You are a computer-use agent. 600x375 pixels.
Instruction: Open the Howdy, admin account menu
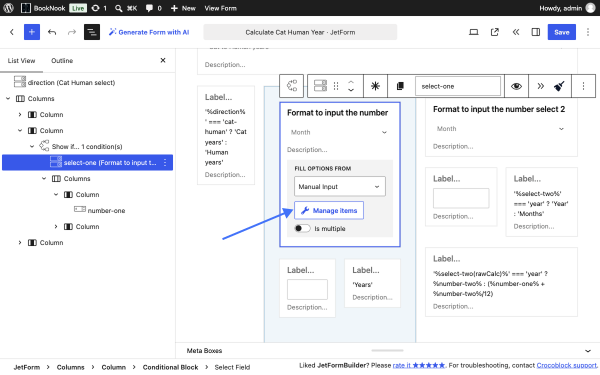coord(567,8)
